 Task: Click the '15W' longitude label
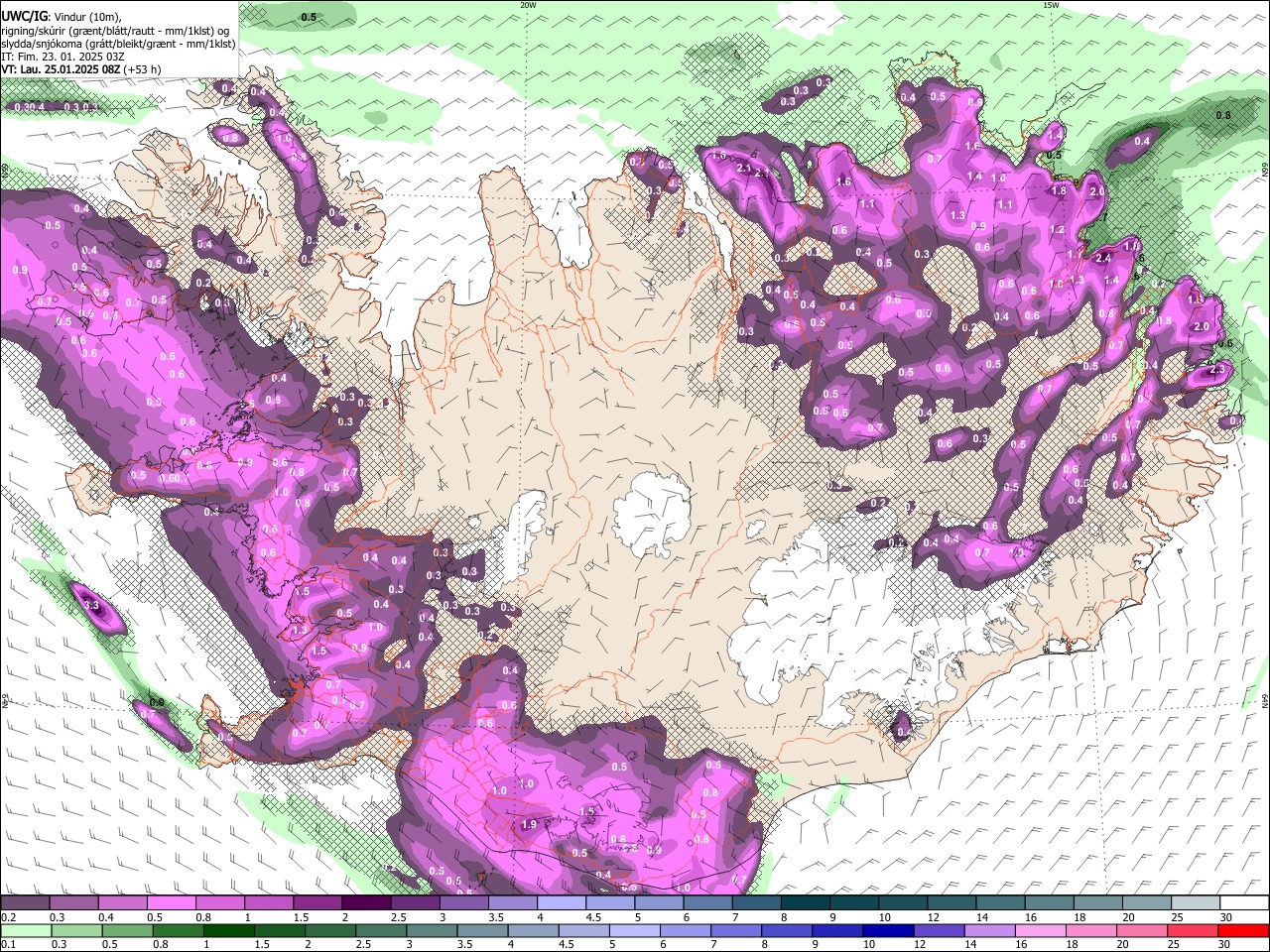click(x=1051, y=5)
